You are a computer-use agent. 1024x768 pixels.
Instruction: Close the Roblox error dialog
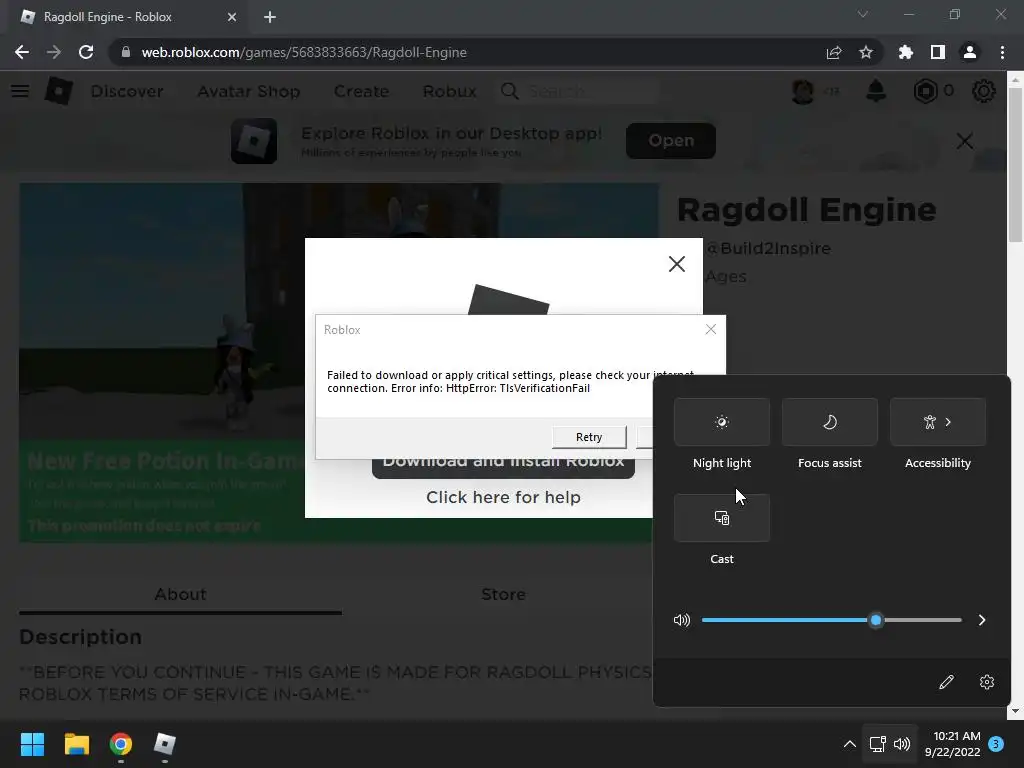(711, 329)
